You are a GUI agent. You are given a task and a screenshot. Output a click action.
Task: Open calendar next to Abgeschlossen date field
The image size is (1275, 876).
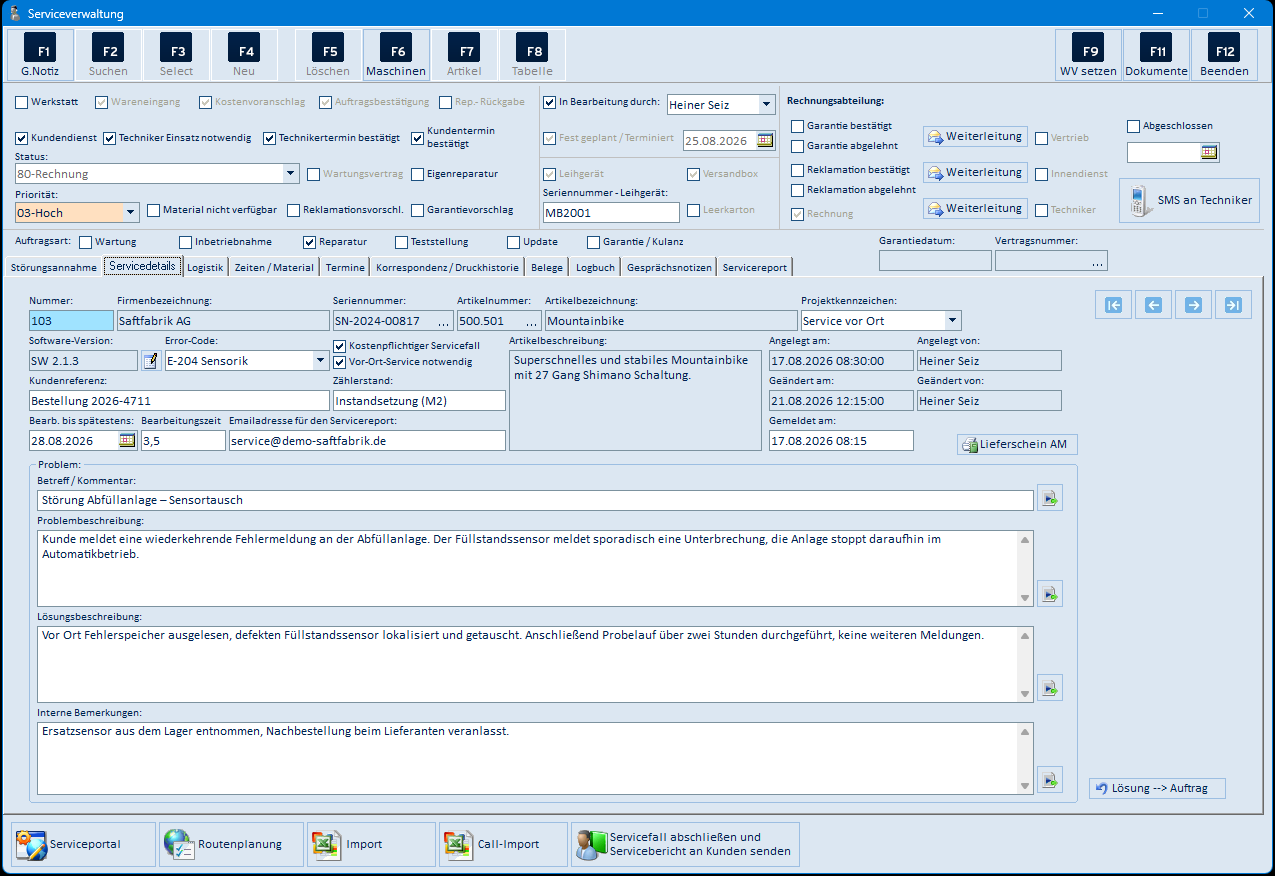point(1209,152)
